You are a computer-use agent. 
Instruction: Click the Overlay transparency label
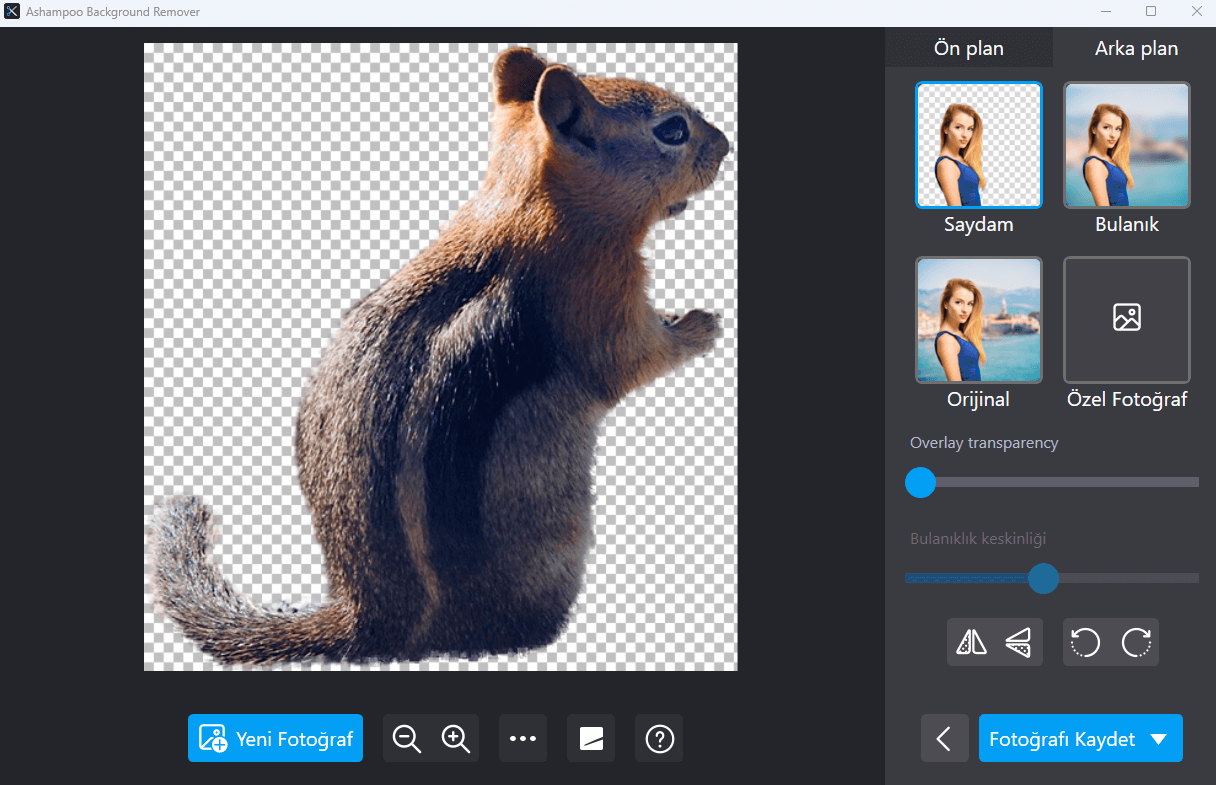tap(984, 443)
